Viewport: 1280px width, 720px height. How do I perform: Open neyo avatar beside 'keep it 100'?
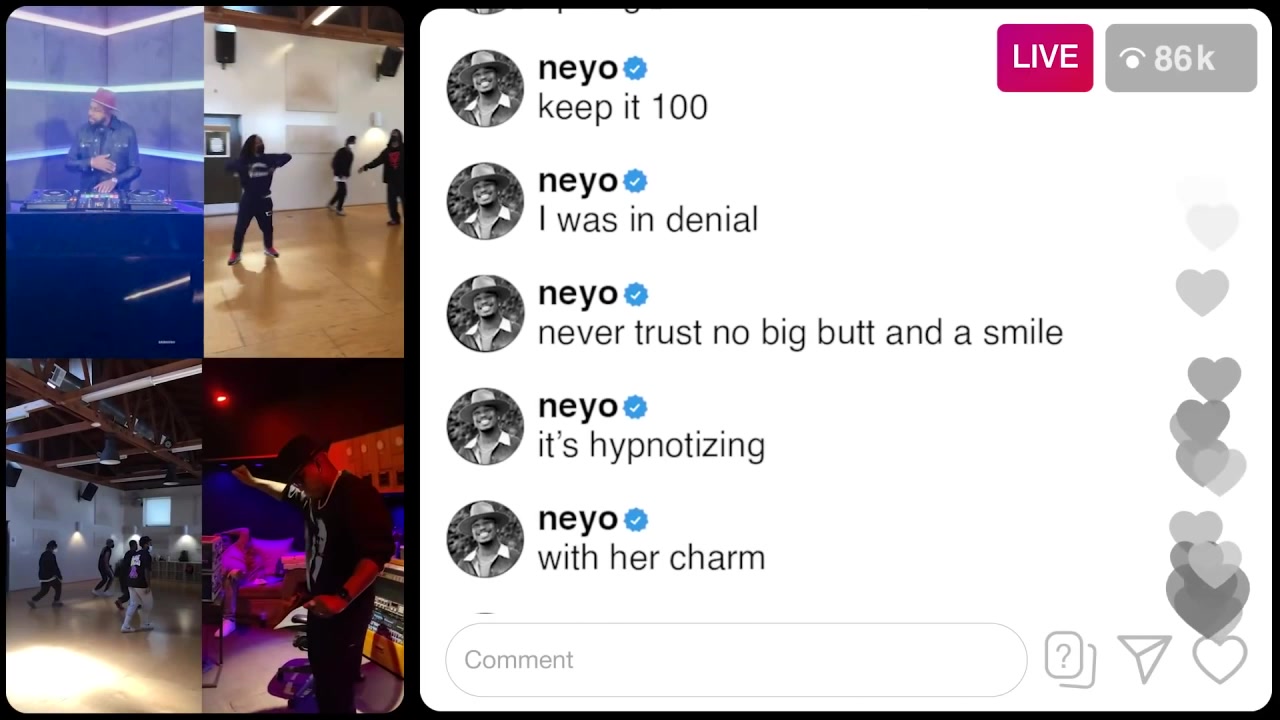pos(485,88)
